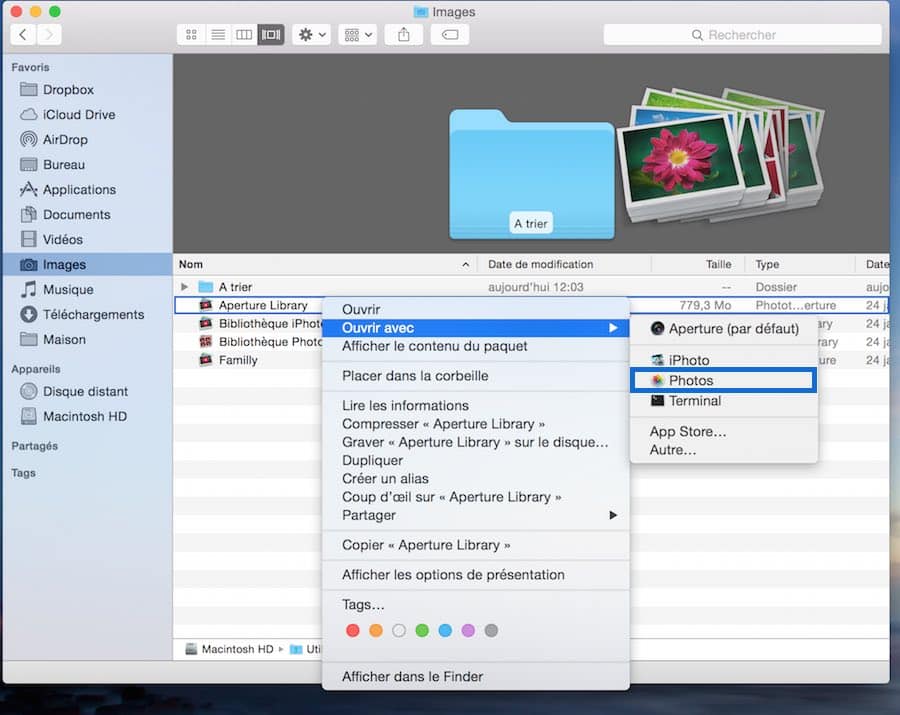The height and width of the screenshot is (715, 900).
Task: Go back with the toolbar back arrow
Action: tap(23, 35)
